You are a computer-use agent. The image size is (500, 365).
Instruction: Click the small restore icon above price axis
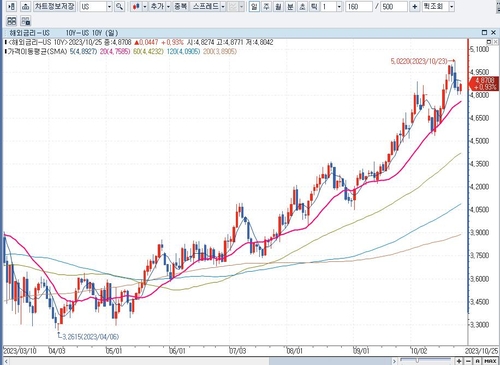(x=489, y=42)
